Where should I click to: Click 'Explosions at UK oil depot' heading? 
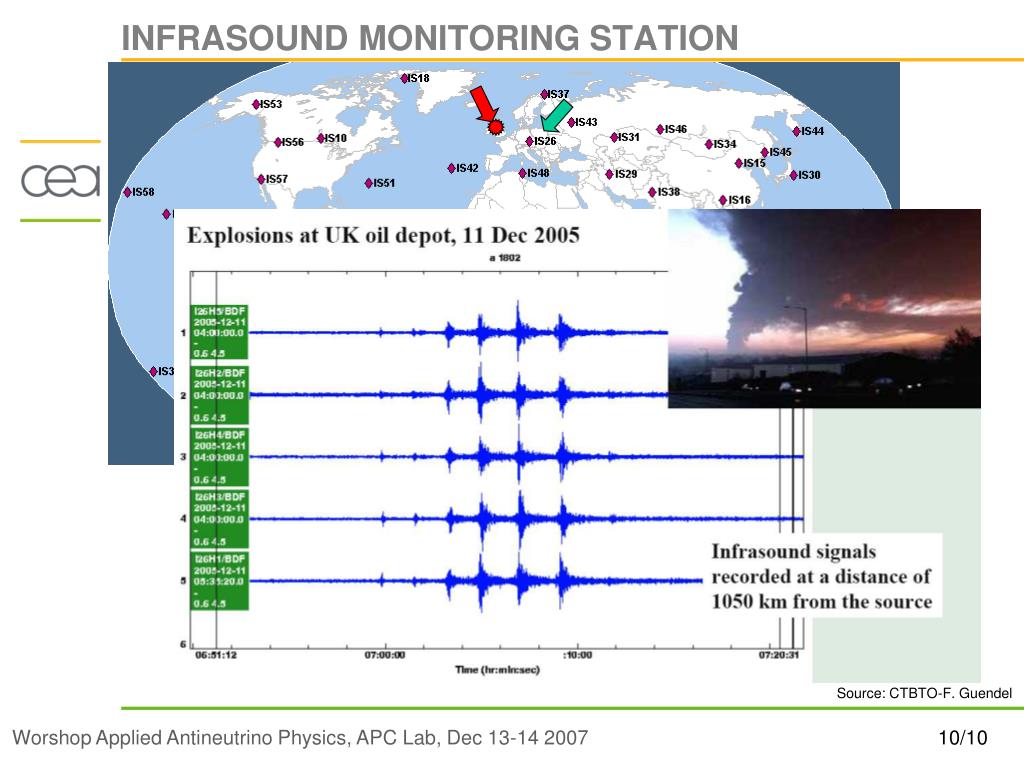(383, 235)
